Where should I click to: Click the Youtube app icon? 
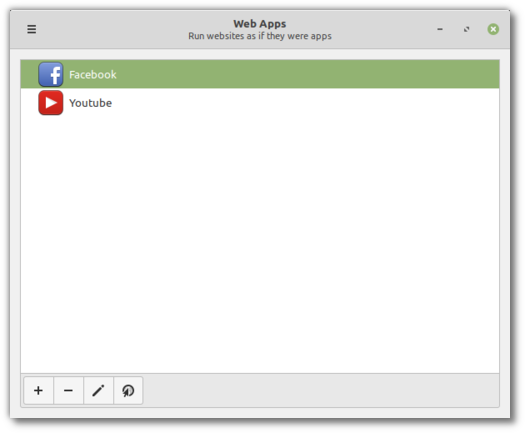51,103
